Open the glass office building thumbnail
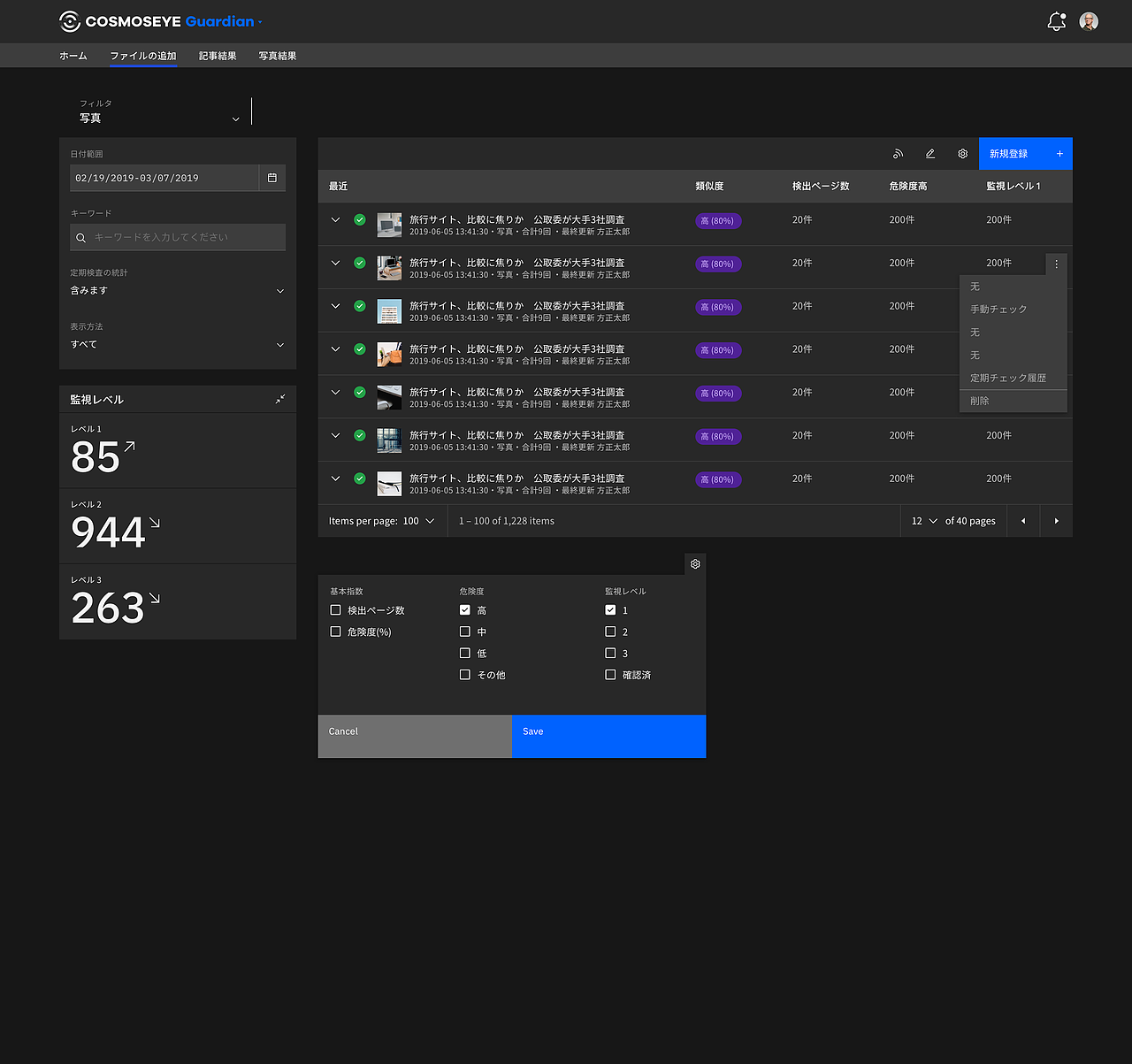This screenshot has width=1132, height=1064. point(389,440)
